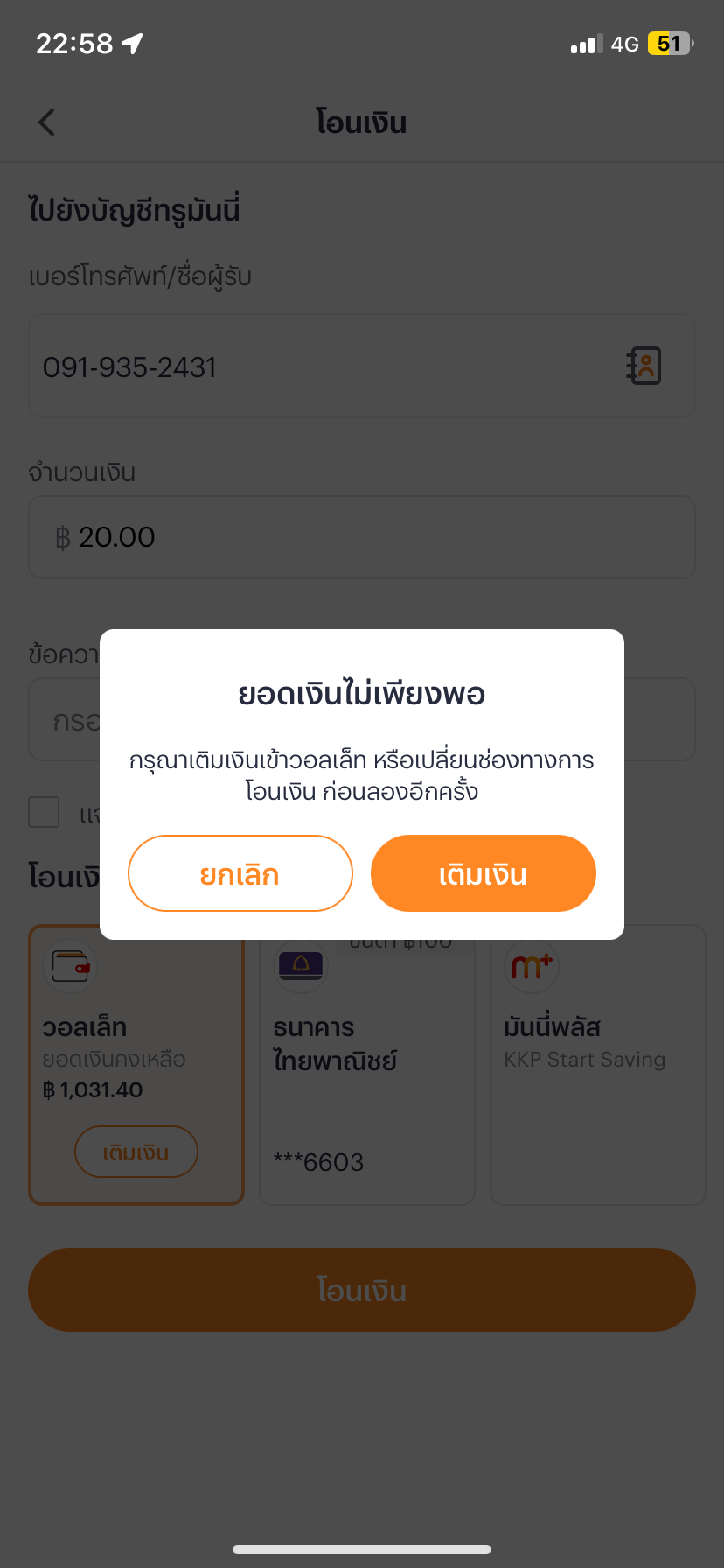Select ธนาคารไทยพาณิชย์ ***6603 account option
This screenshot has height=1568, width=724.
click(367, 1065)
